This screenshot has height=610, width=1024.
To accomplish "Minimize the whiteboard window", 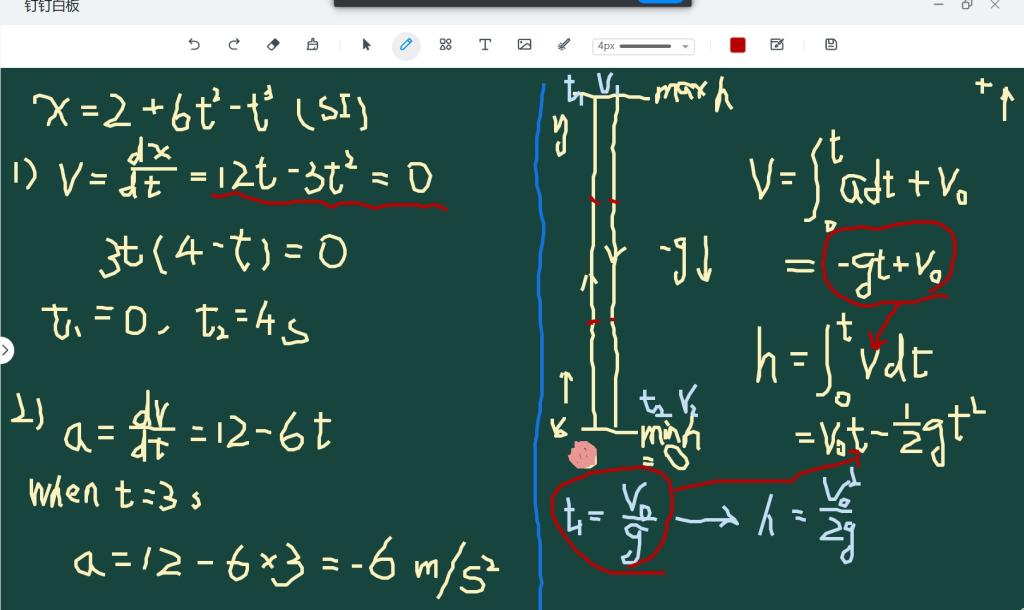I will coord(938,5).
